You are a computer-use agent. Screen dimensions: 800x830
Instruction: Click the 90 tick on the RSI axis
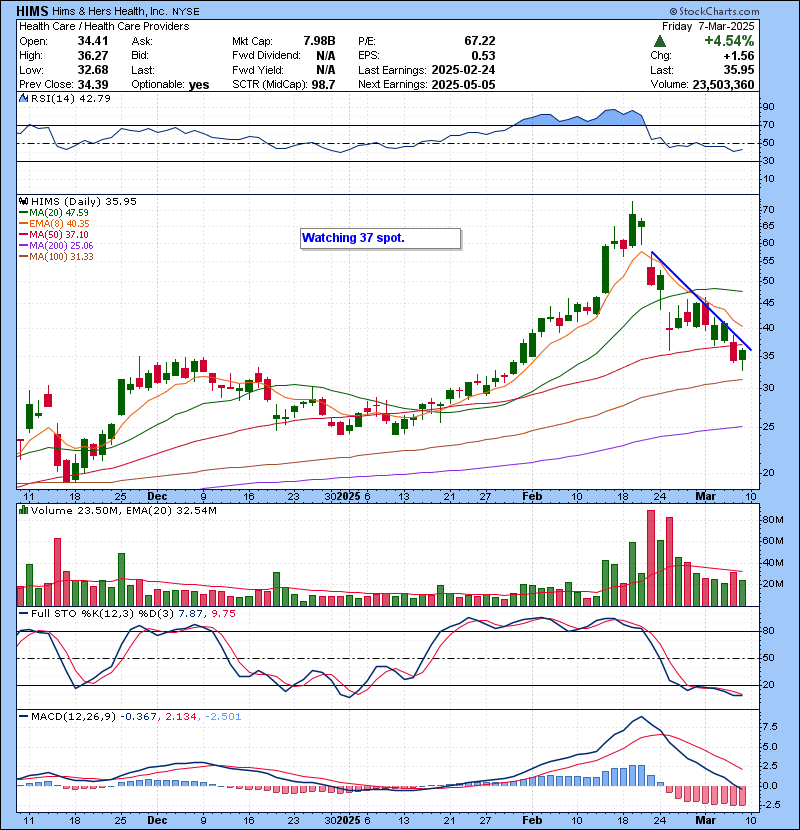coord(768,107)
